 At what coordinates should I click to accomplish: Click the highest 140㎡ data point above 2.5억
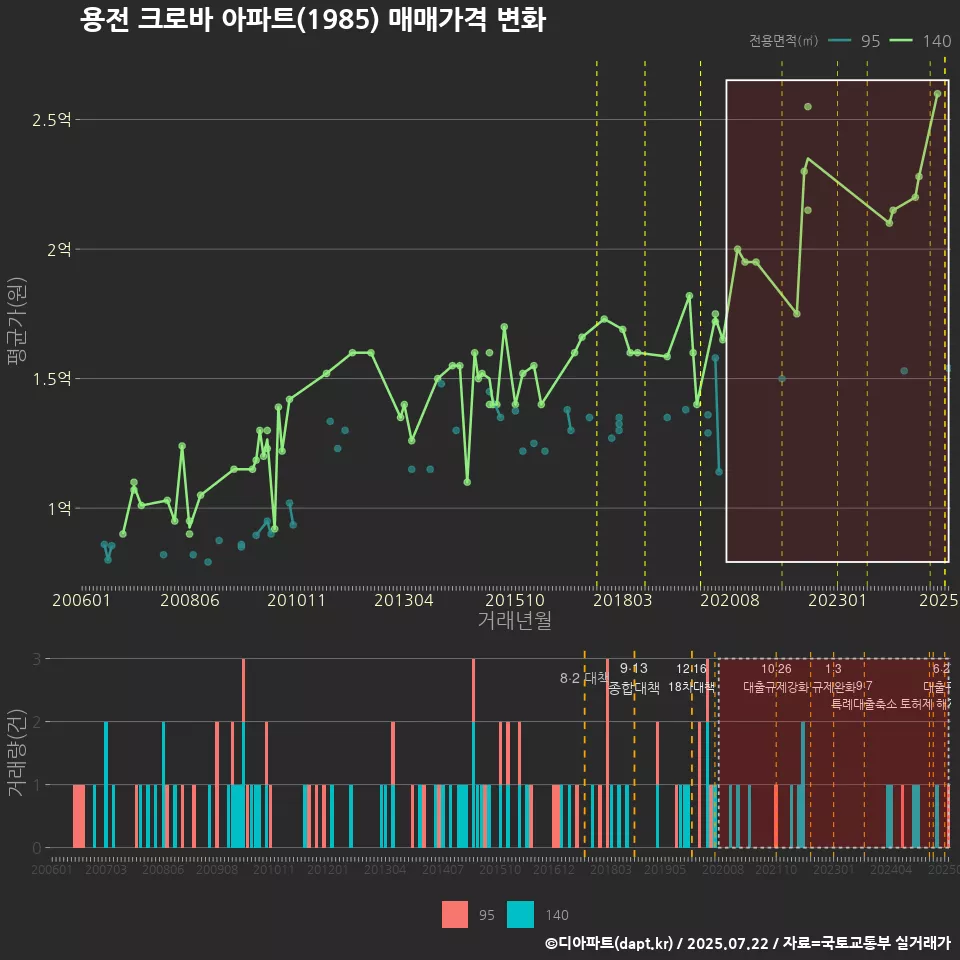click(x=937, y=94)
